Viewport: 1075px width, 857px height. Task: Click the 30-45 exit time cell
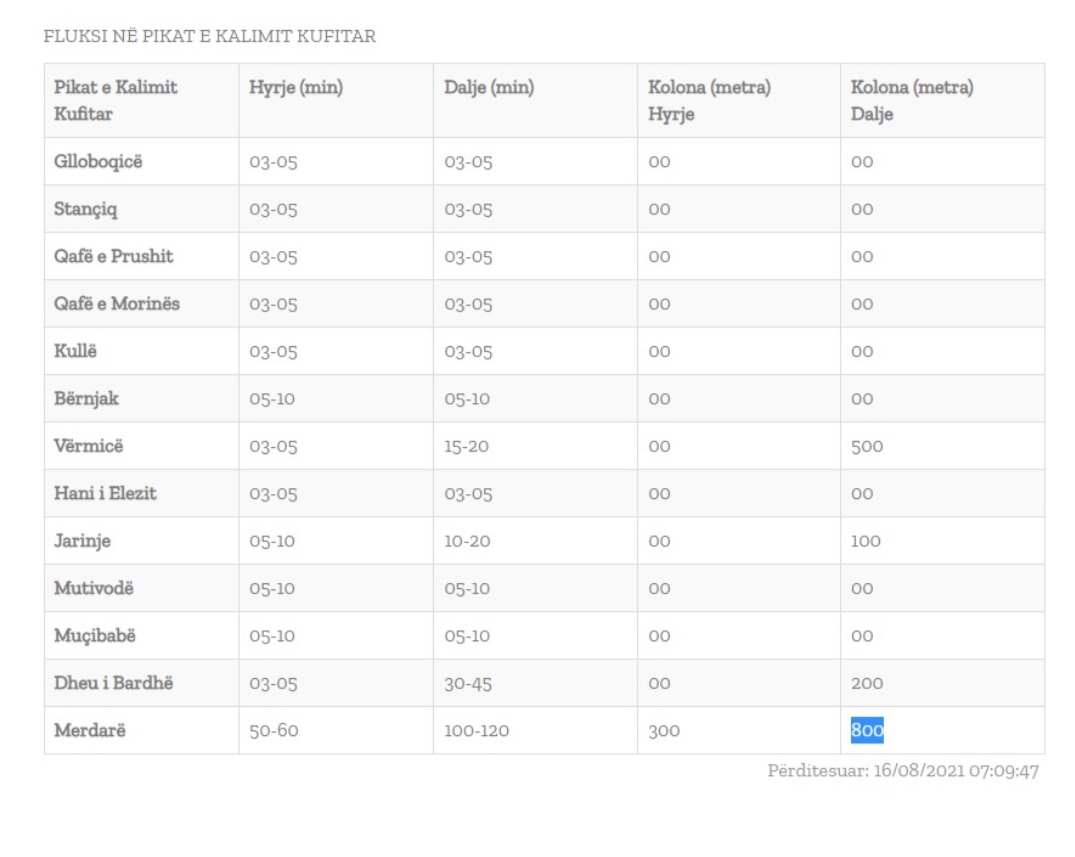click(467, 684)
